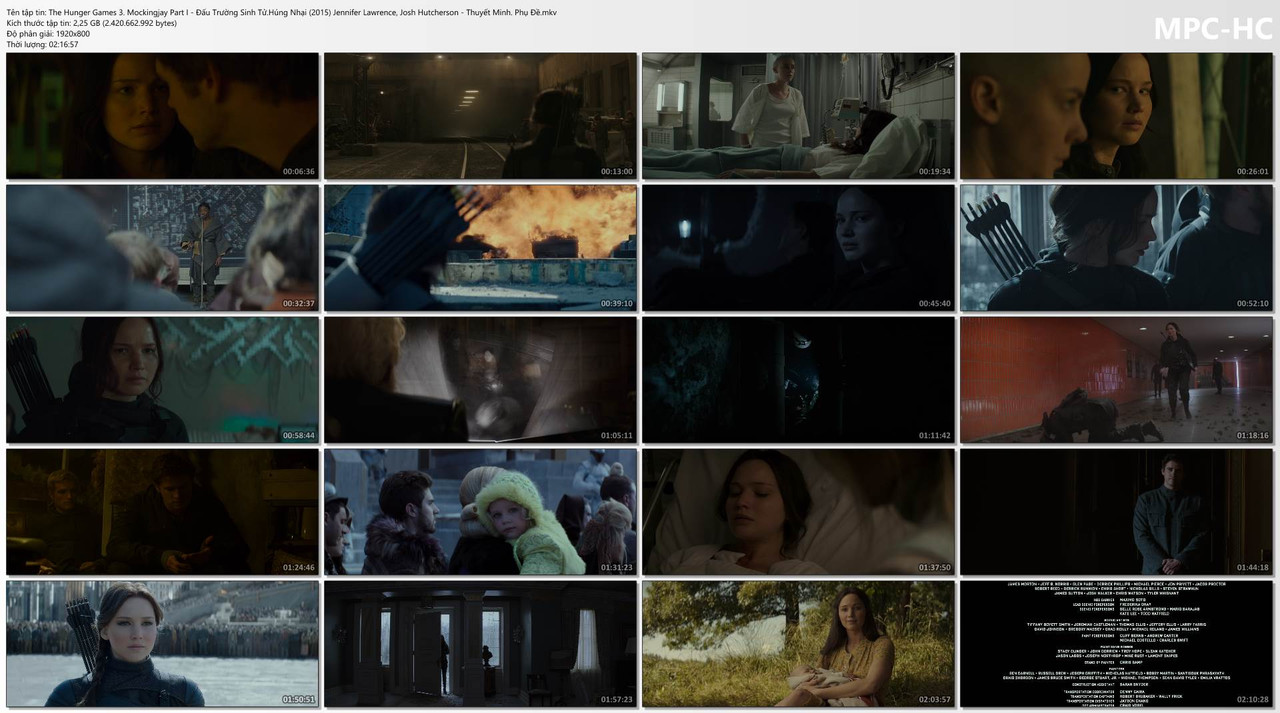1280x713 pixels.
Task: Click the timestamp label 00:06:36
Action: pyautogui.click(x=298, y=172)
